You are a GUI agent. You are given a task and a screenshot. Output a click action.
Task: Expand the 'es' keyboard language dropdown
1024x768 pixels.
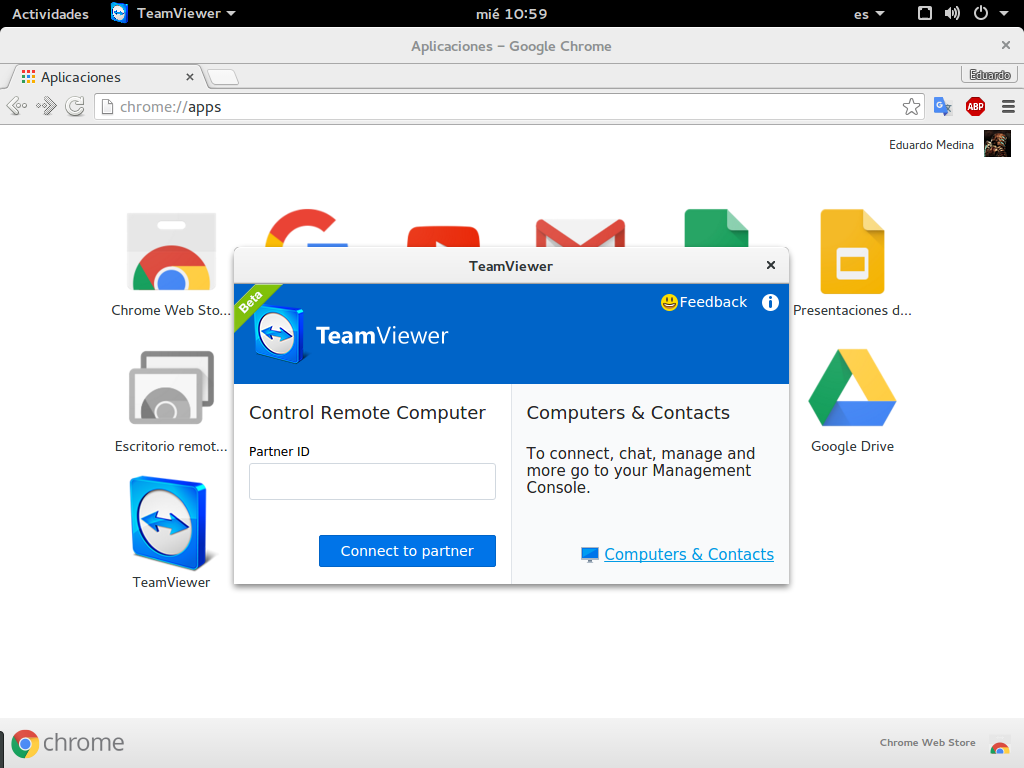[869, 14]
